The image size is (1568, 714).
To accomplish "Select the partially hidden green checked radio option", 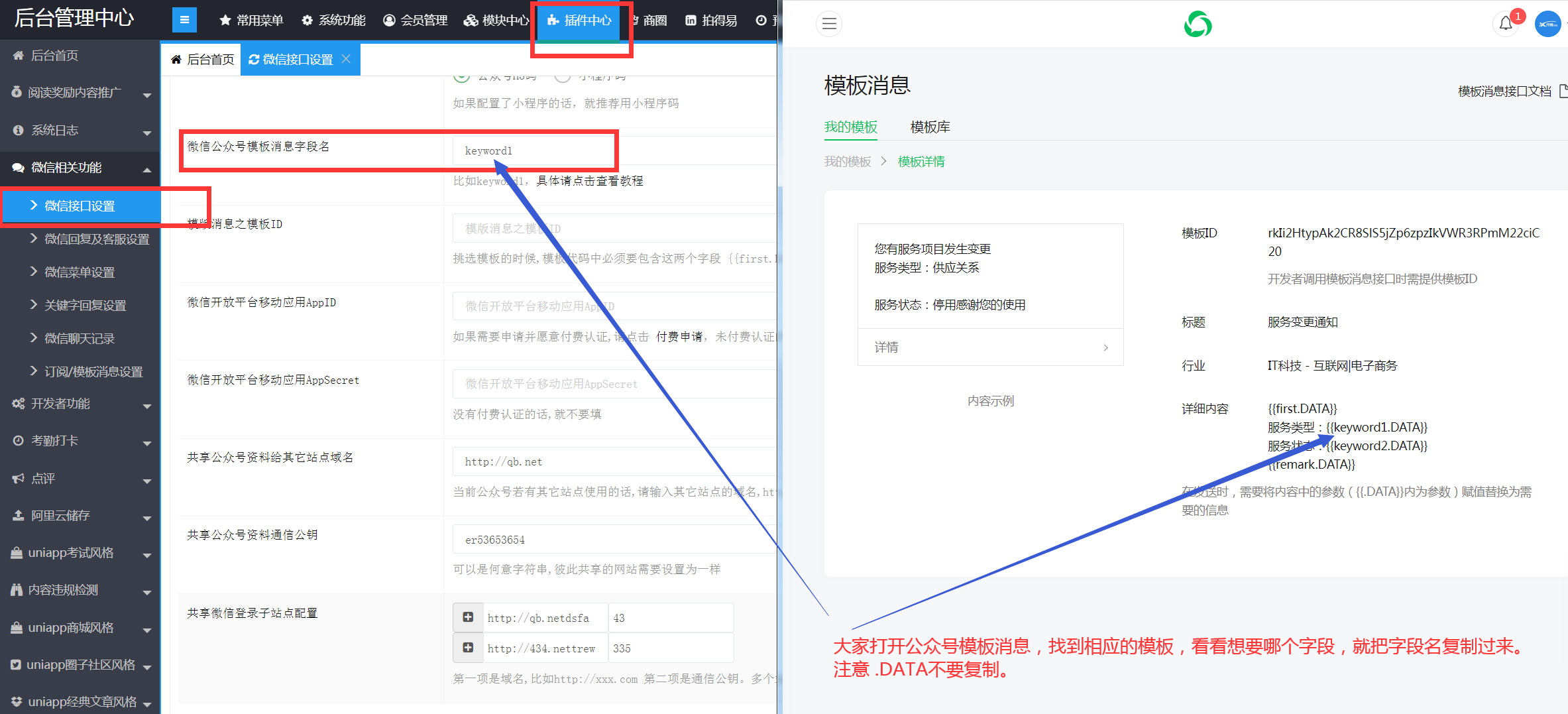I will 462,78.
